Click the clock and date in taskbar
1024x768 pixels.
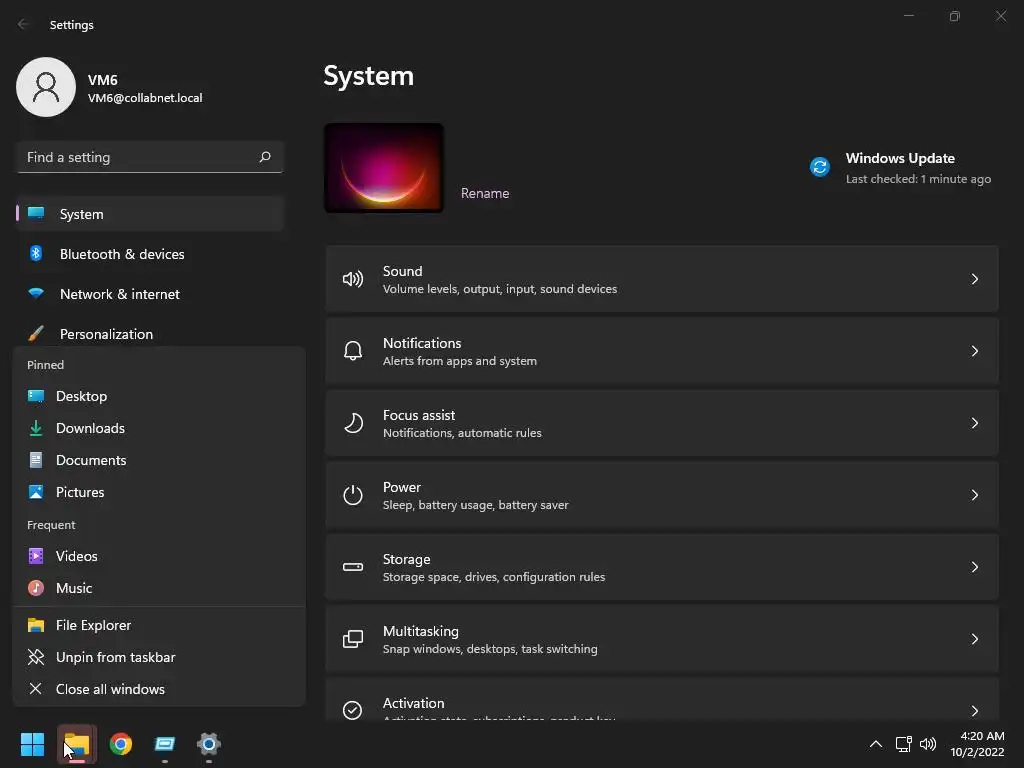(977, 744)
